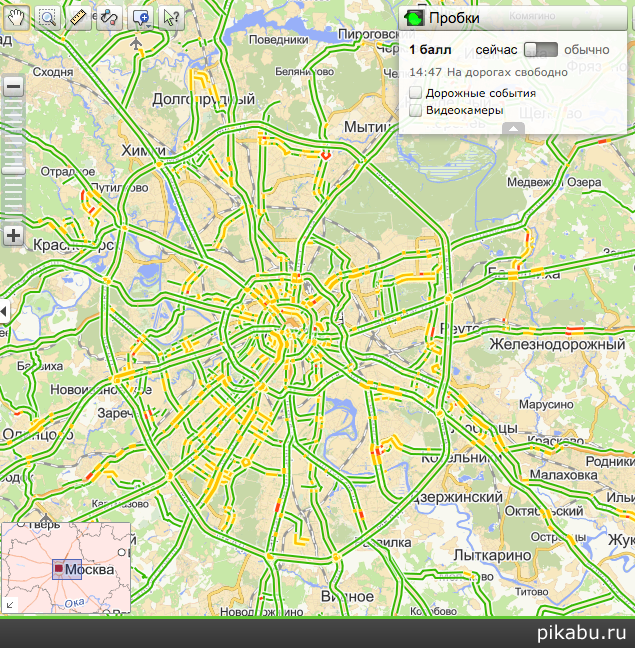The width and height of the screenshot is (635, 648).
Task: Click the add placemark tool
Action: (x=141, y=17)
